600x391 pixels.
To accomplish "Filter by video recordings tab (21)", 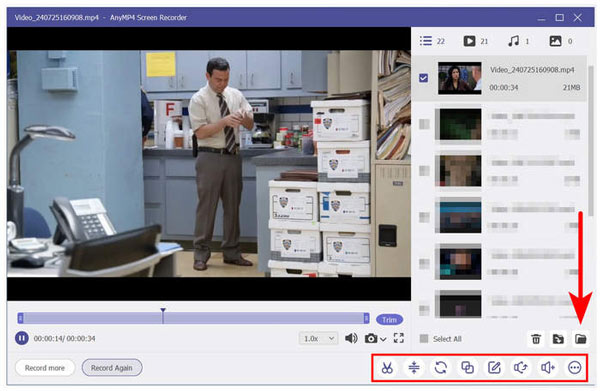I will click(476, 41).
